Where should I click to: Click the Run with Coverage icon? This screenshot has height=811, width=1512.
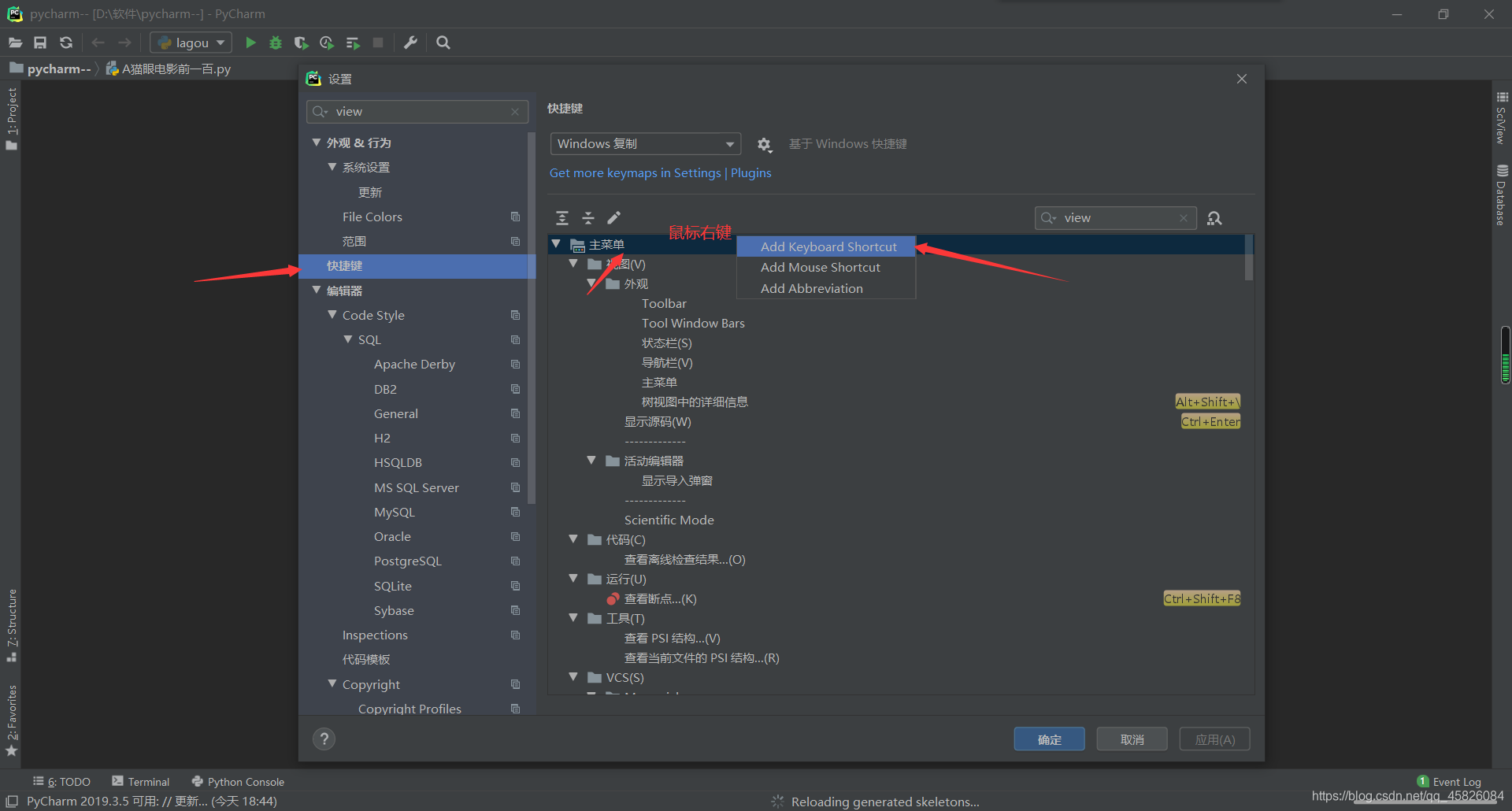[x=301, y=43]
